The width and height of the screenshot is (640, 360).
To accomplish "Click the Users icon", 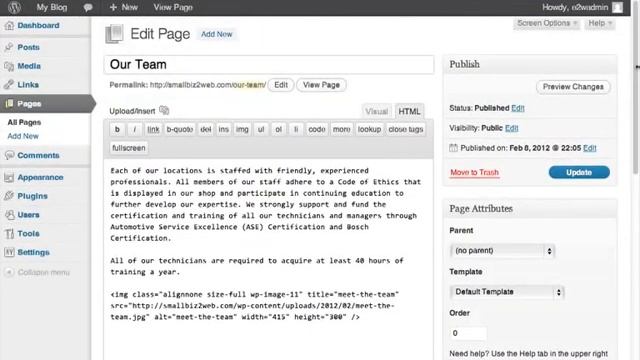I will pyautogui.click(x=9, y=215).
